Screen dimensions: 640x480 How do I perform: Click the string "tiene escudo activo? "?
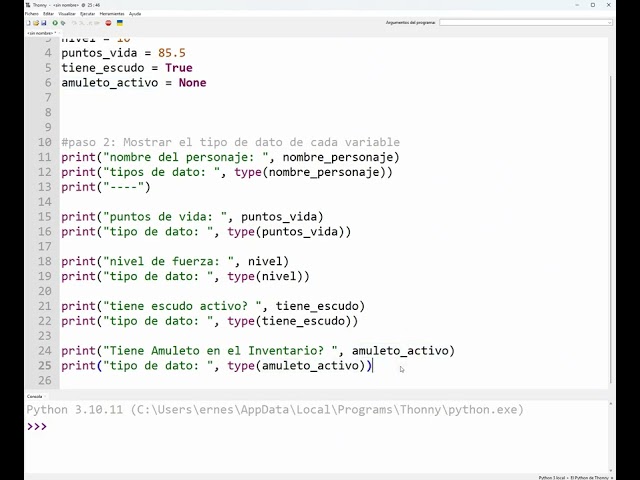[x=182, y=306]
